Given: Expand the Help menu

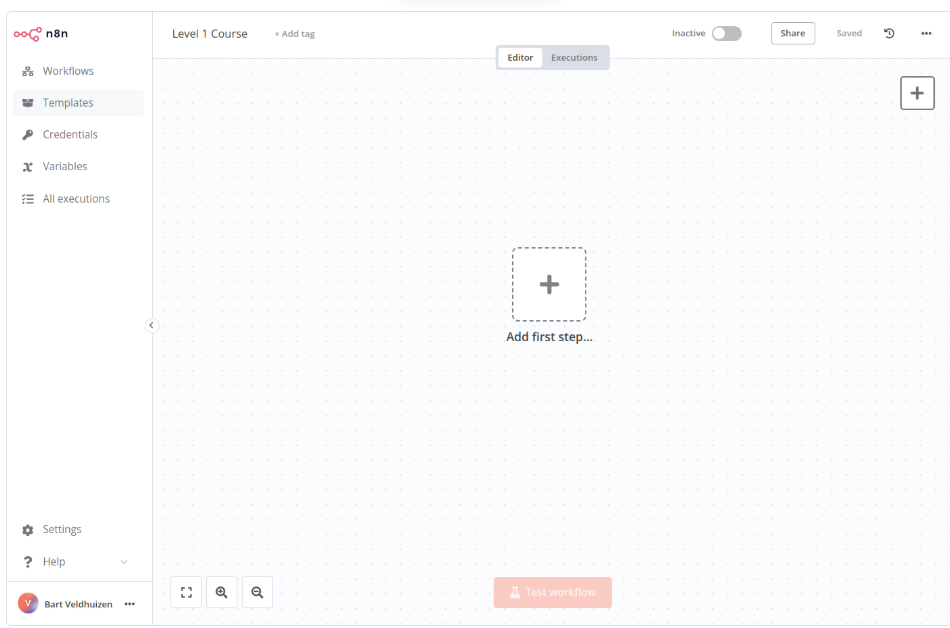Looking at the screenshot, I should point(124,561).
